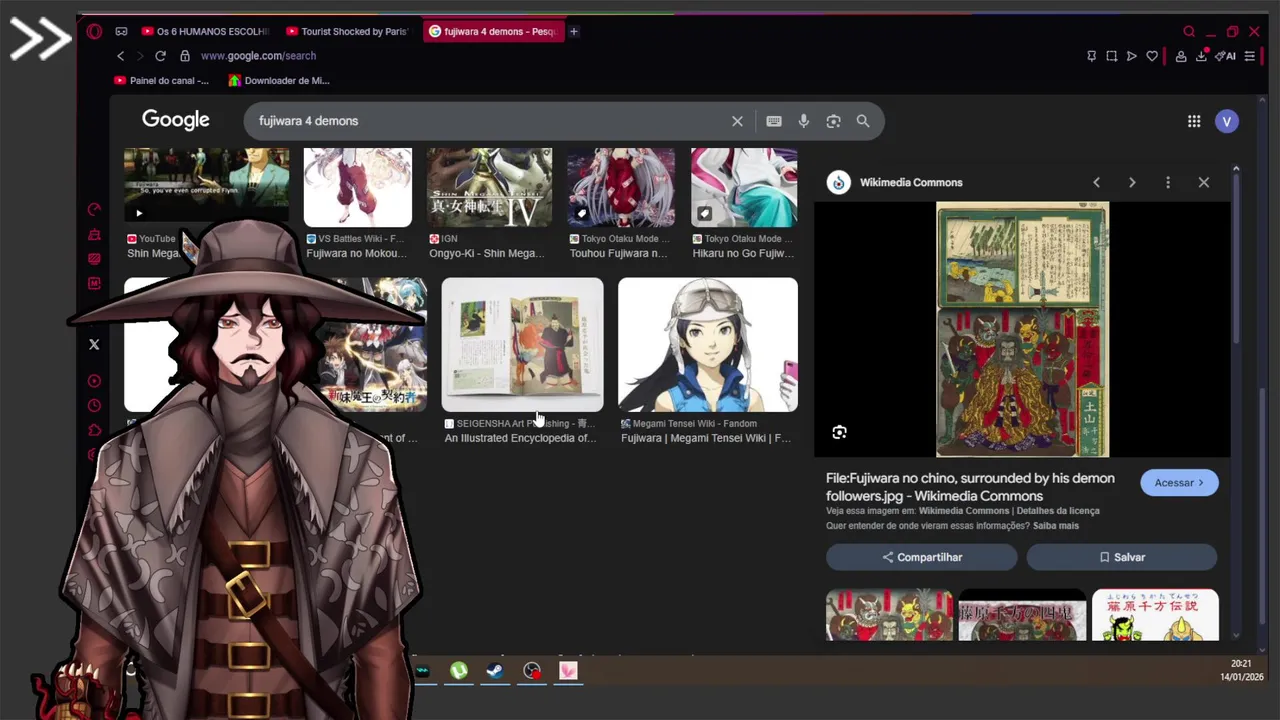Click the Google logo

[175, 120]
